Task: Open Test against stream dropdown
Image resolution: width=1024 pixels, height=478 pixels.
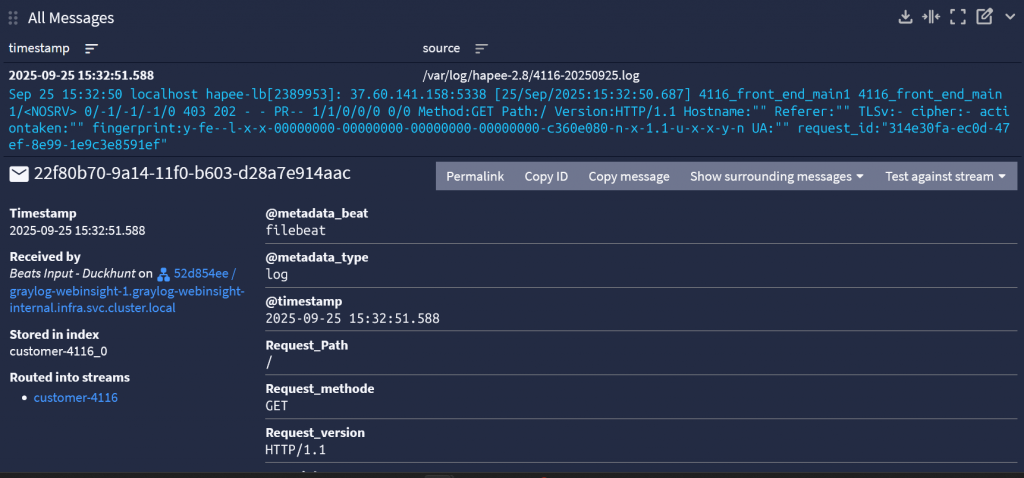Action: (x=944, y=176)
